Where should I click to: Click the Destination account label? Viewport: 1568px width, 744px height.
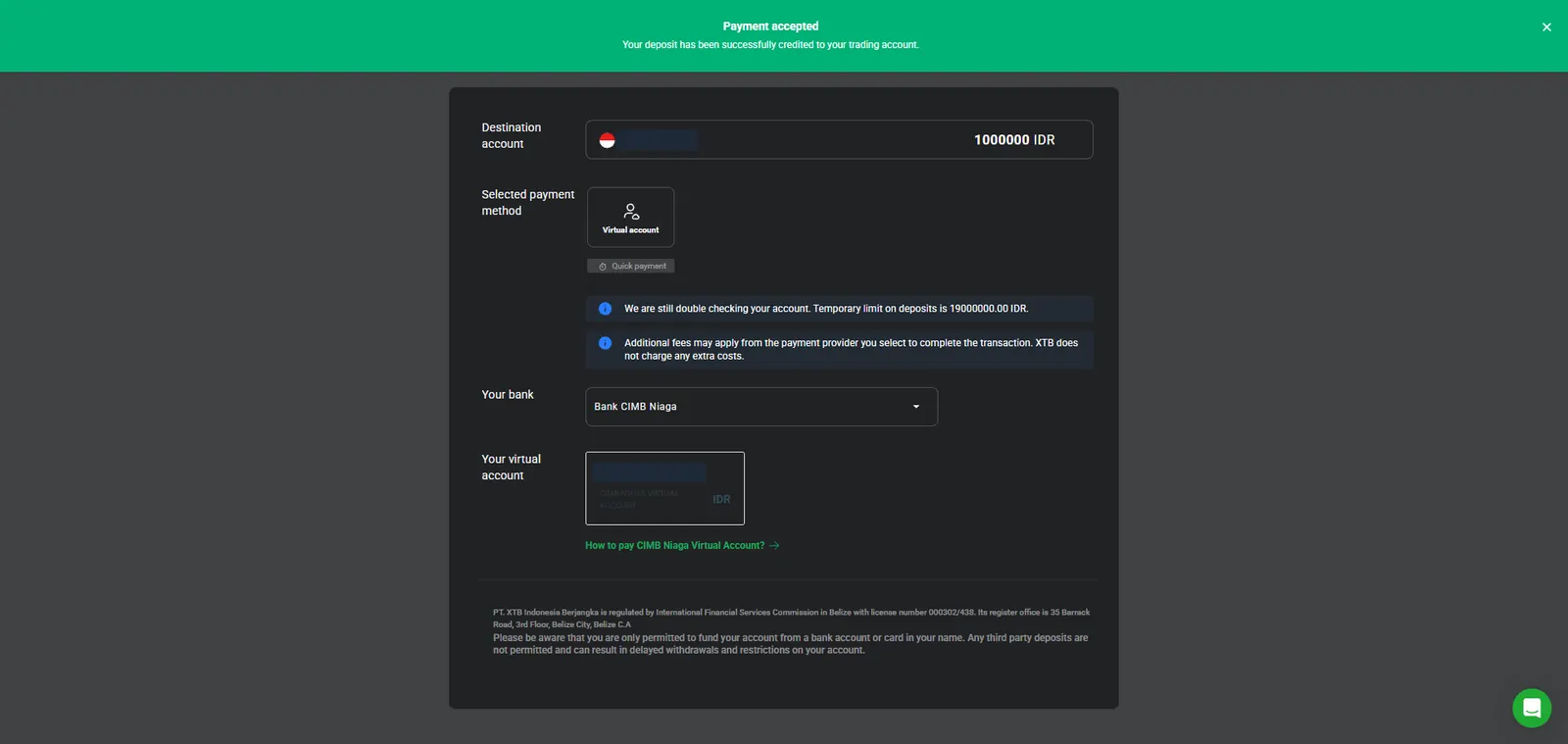click(x=511, y=135)
